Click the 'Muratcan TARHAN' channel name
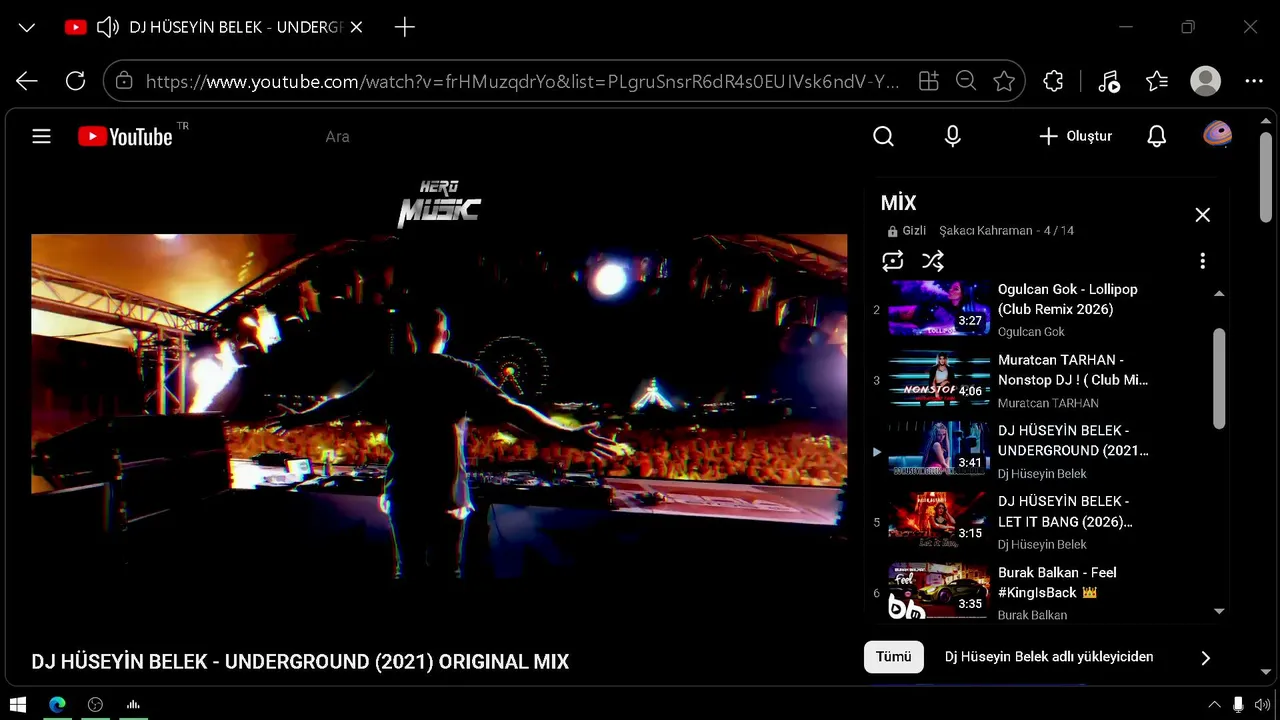Image resolution: width=1280 pixels, height=720 pixels. 1048,403
